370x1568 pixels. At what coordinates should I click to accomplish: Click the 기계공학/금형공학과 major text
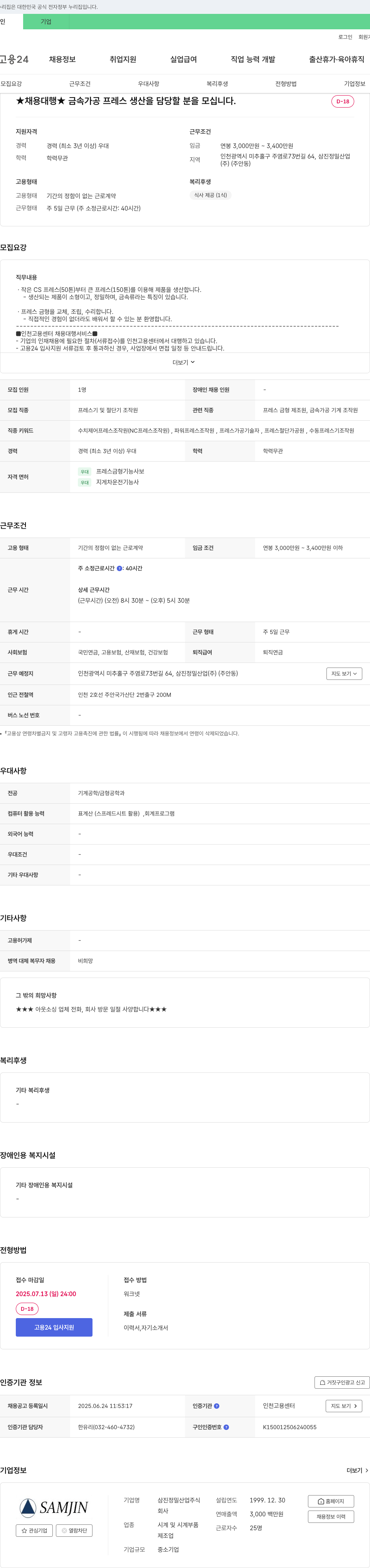pos(101,793)
